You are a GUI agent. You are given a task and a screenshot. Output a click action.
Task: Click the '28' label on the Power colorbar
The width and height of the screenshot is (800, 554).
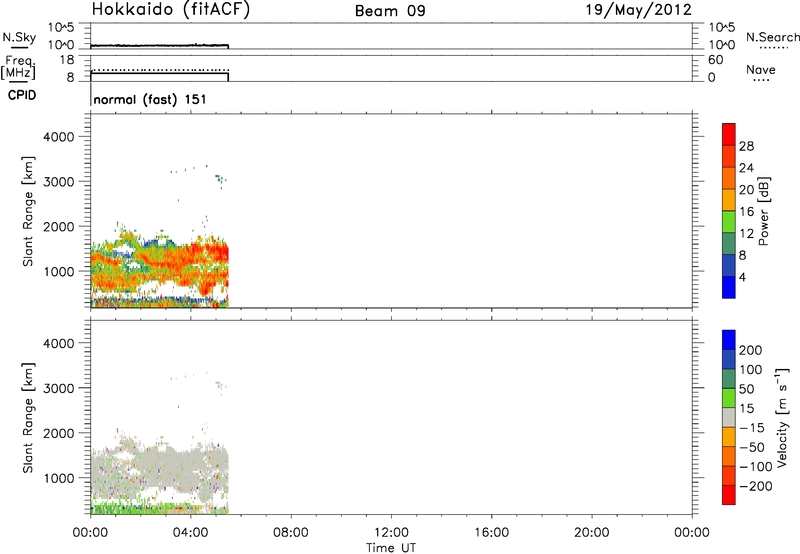pos(746,146)
